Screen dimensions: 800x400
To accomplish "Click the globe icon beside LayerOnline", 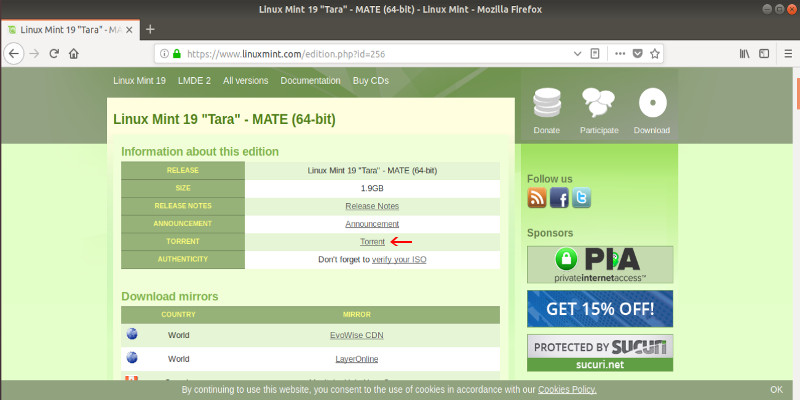I will [x=132, y=357].
